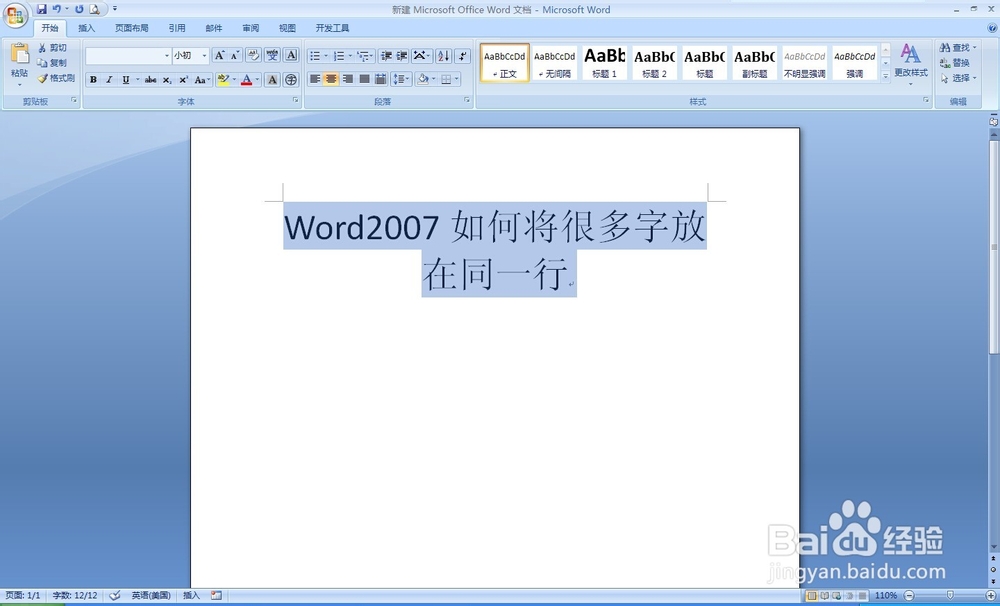Apply the 副标题 (Subtitle) style
The height and width of the screenshot is (606, 1000).
[754, 63]
